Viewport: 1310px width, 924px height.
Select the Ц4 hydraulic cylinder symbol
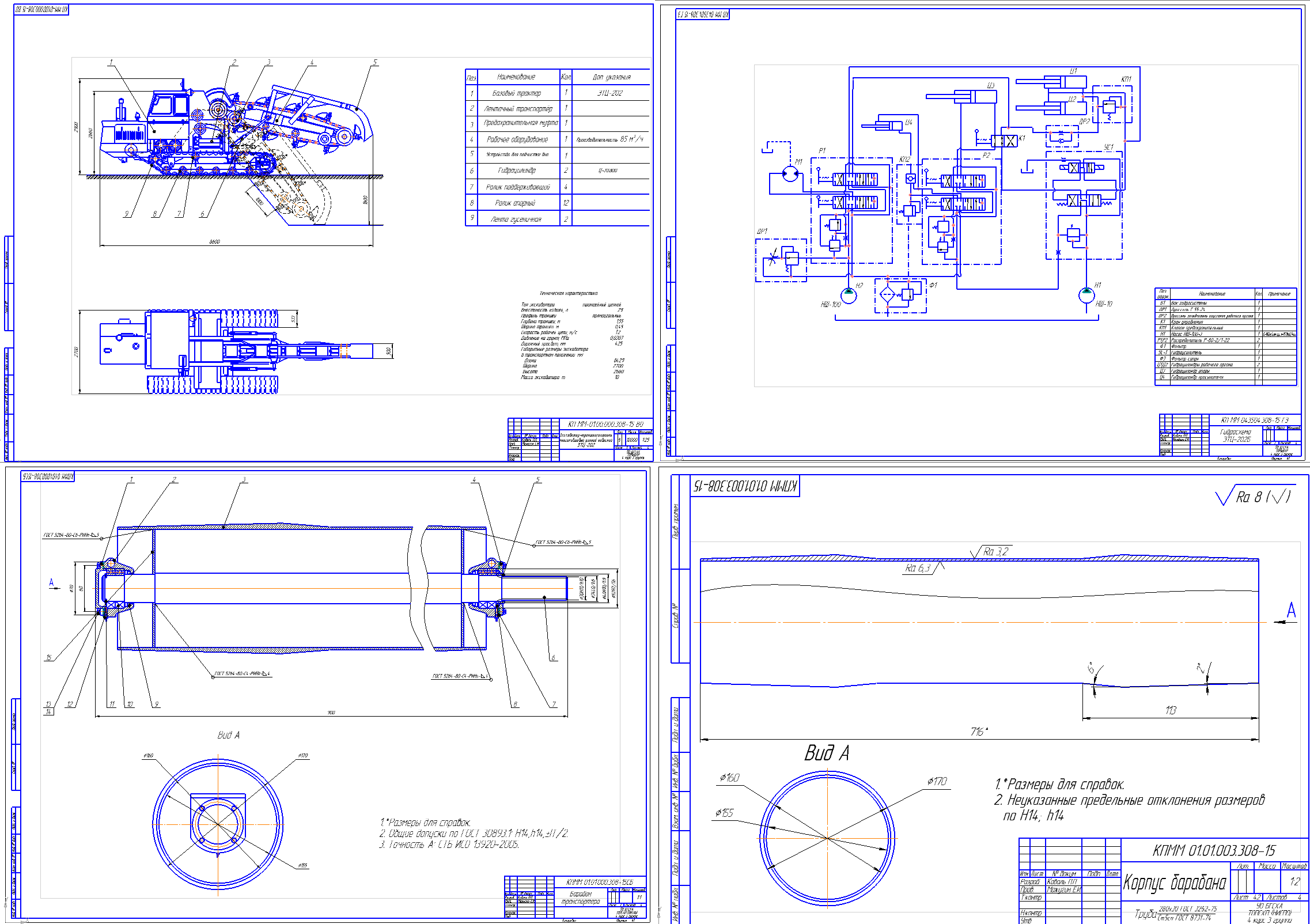[x=882, y=126]
